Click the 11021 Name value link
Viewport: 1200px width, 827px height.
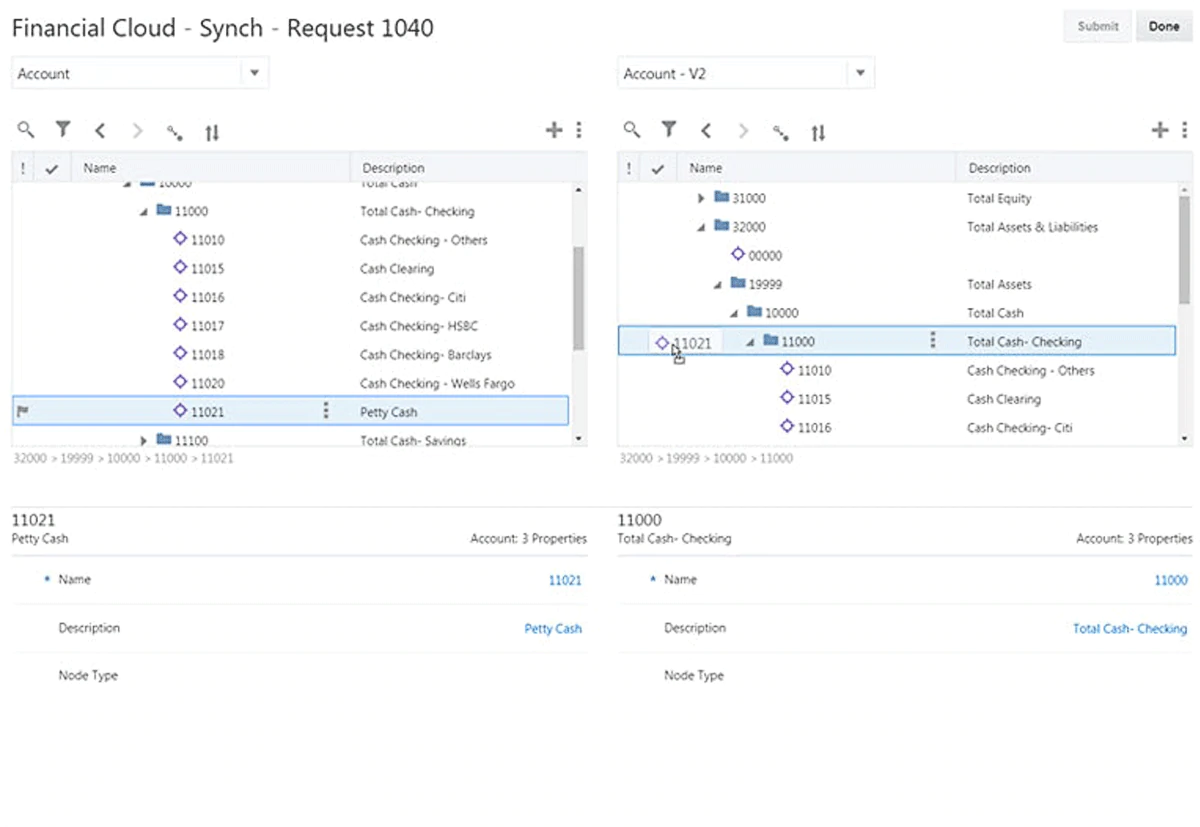pyautogui.click(x=565, y=580)
